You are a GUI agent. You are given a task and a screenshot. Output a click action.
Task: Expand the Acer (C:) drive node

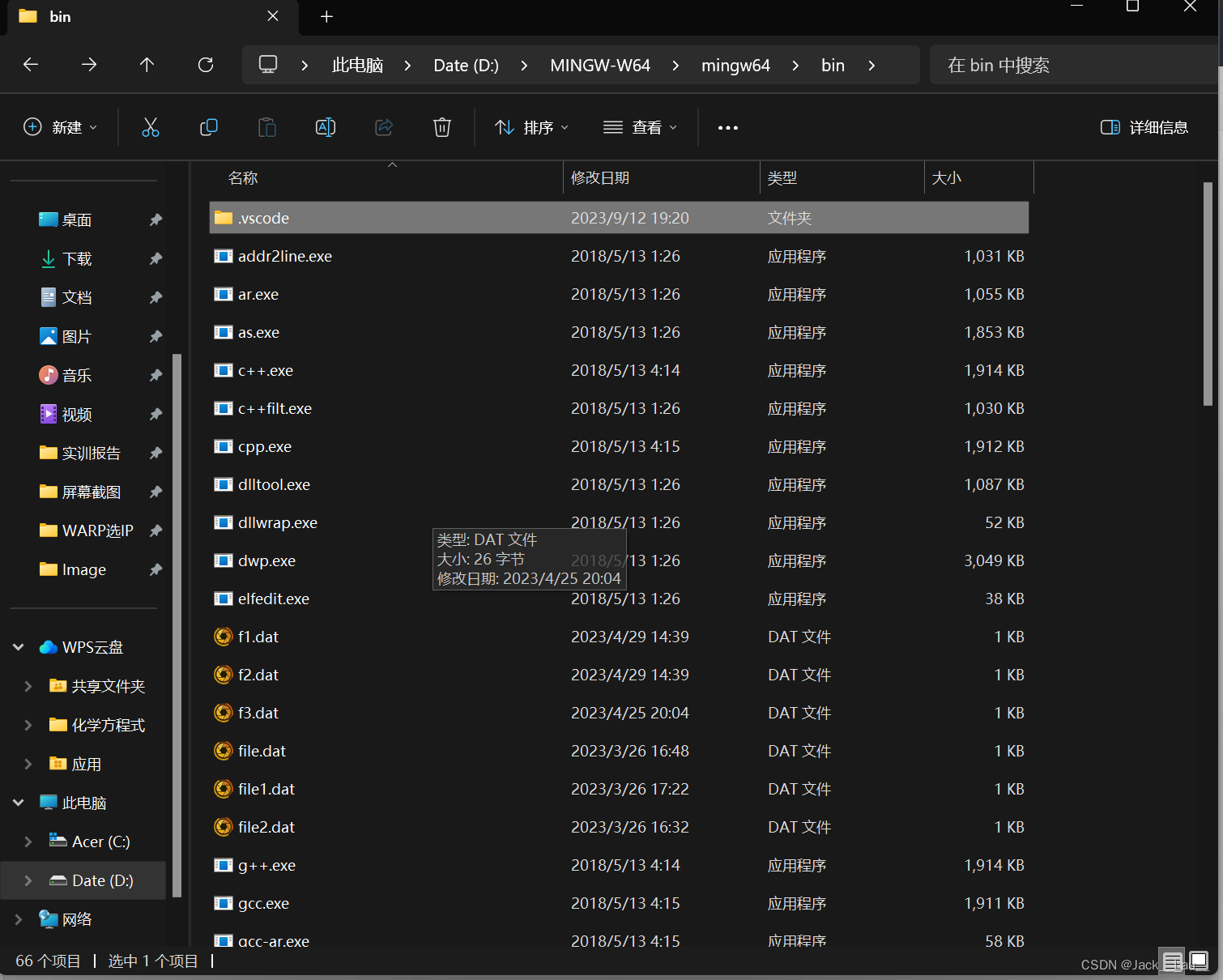click(x=28, y=842)
